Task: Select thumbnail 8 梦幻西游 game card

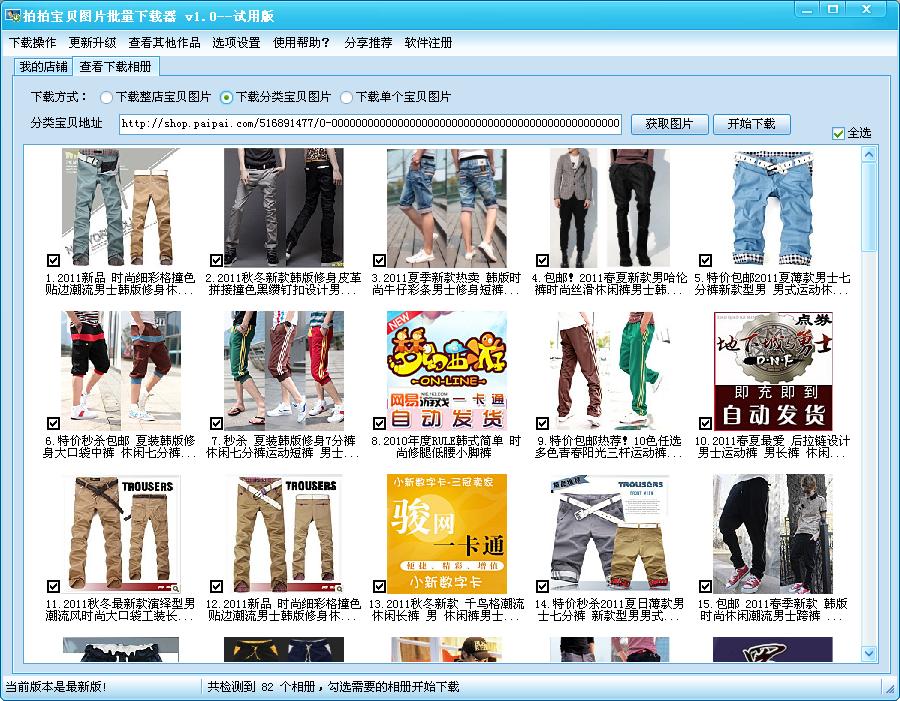Action: [447, 371]
